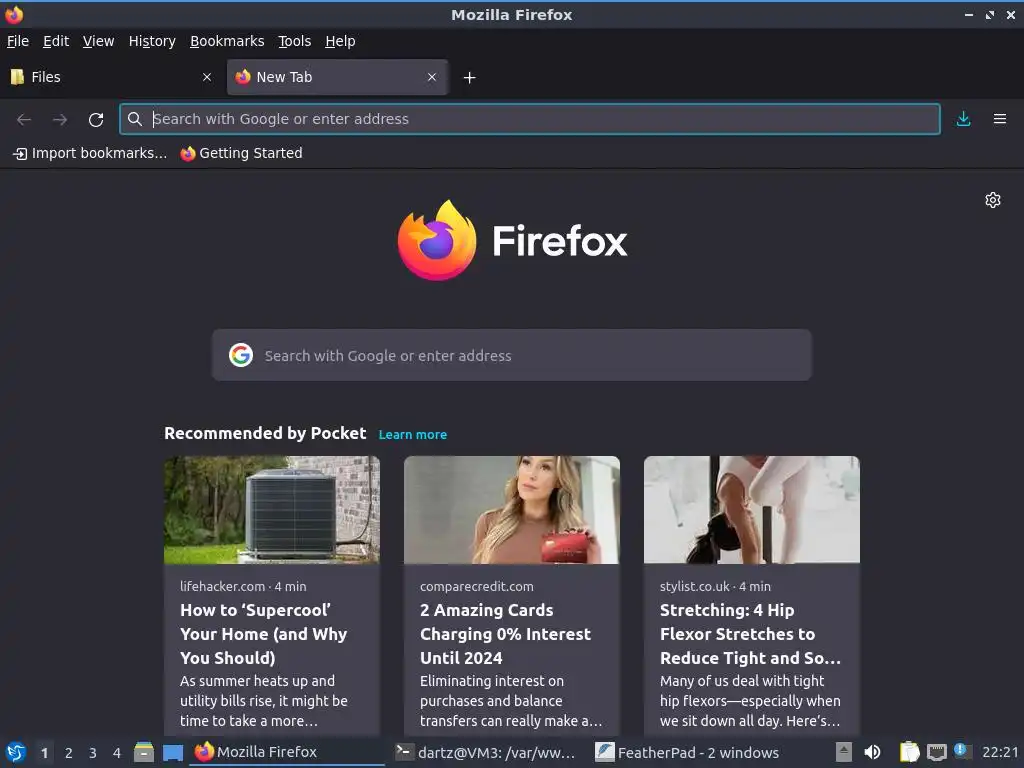
Task: Open the air conditioner article thumbnail
Action: [x=272, y=510]
